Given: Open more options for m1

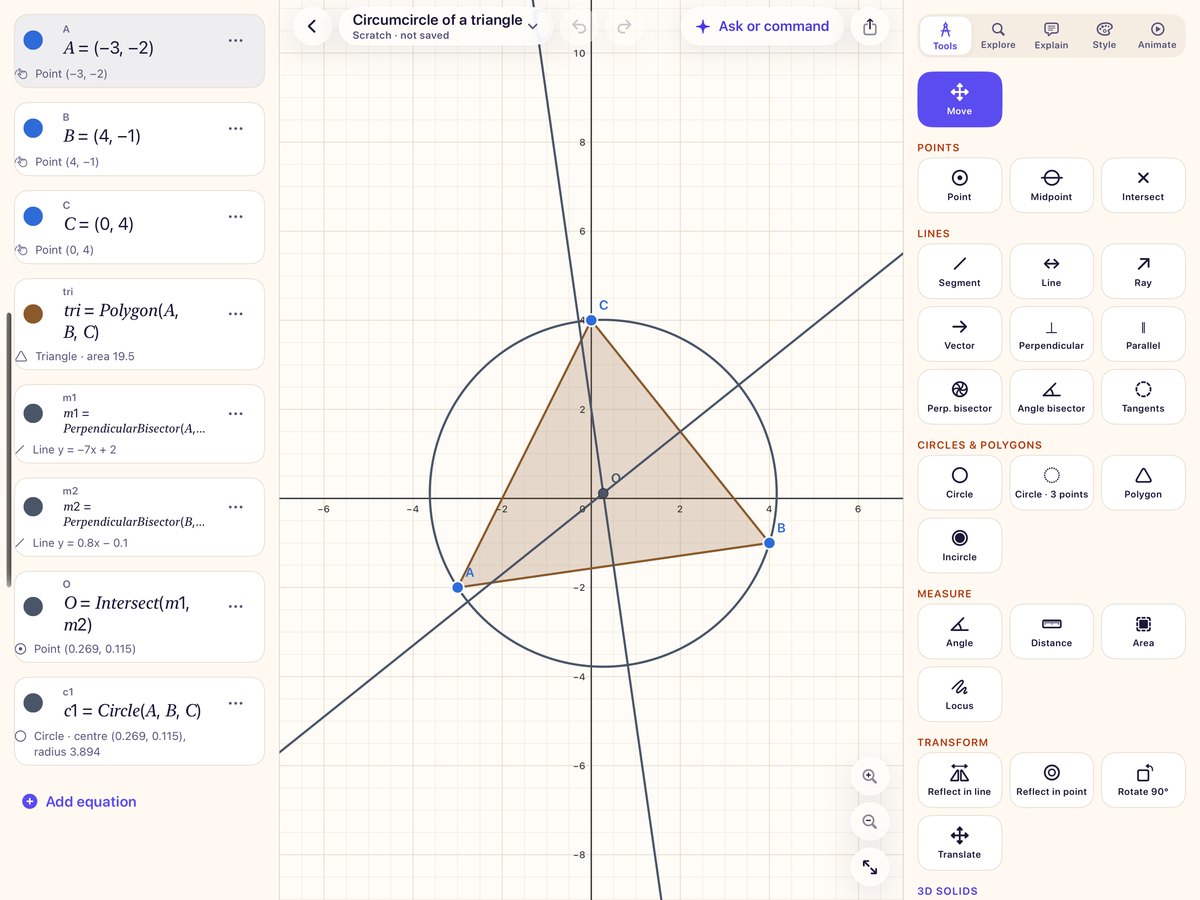Looking at the screenshot, I should coord(236,413).
